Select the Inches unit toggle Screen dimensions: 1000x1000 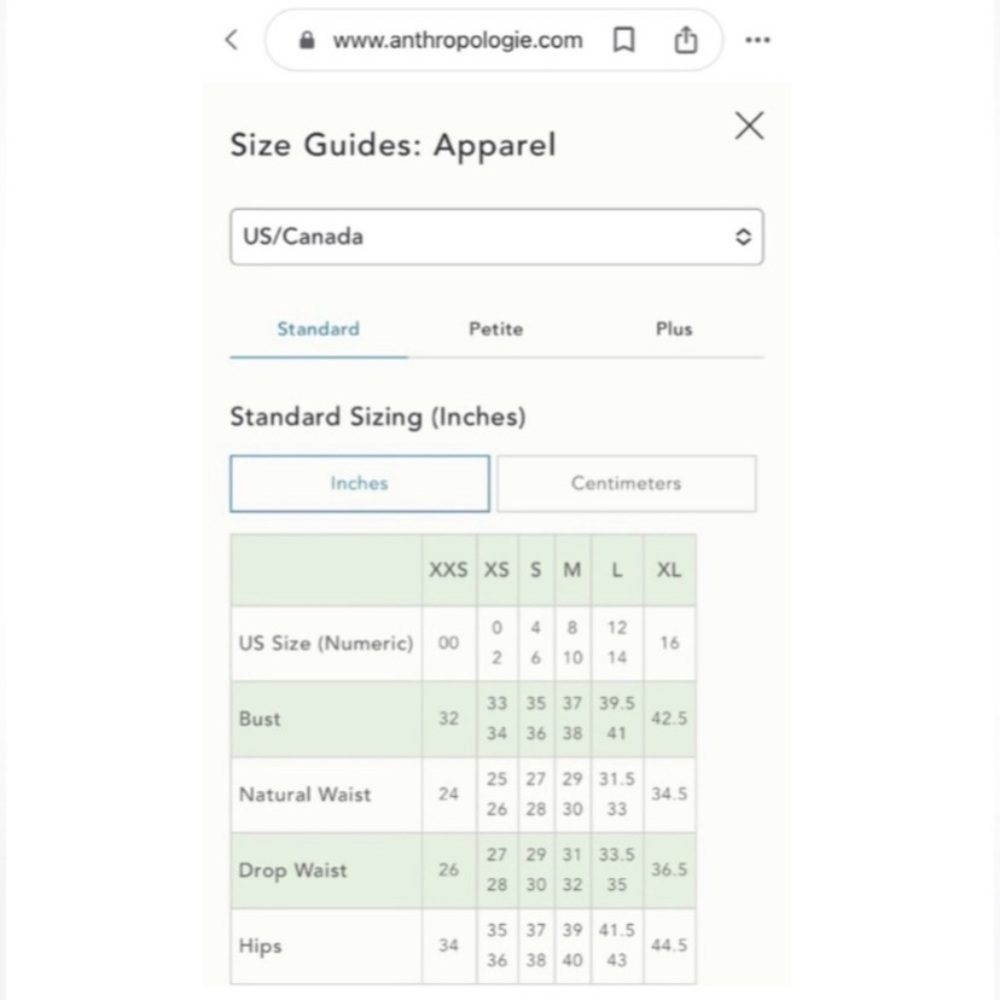(360, 483)
